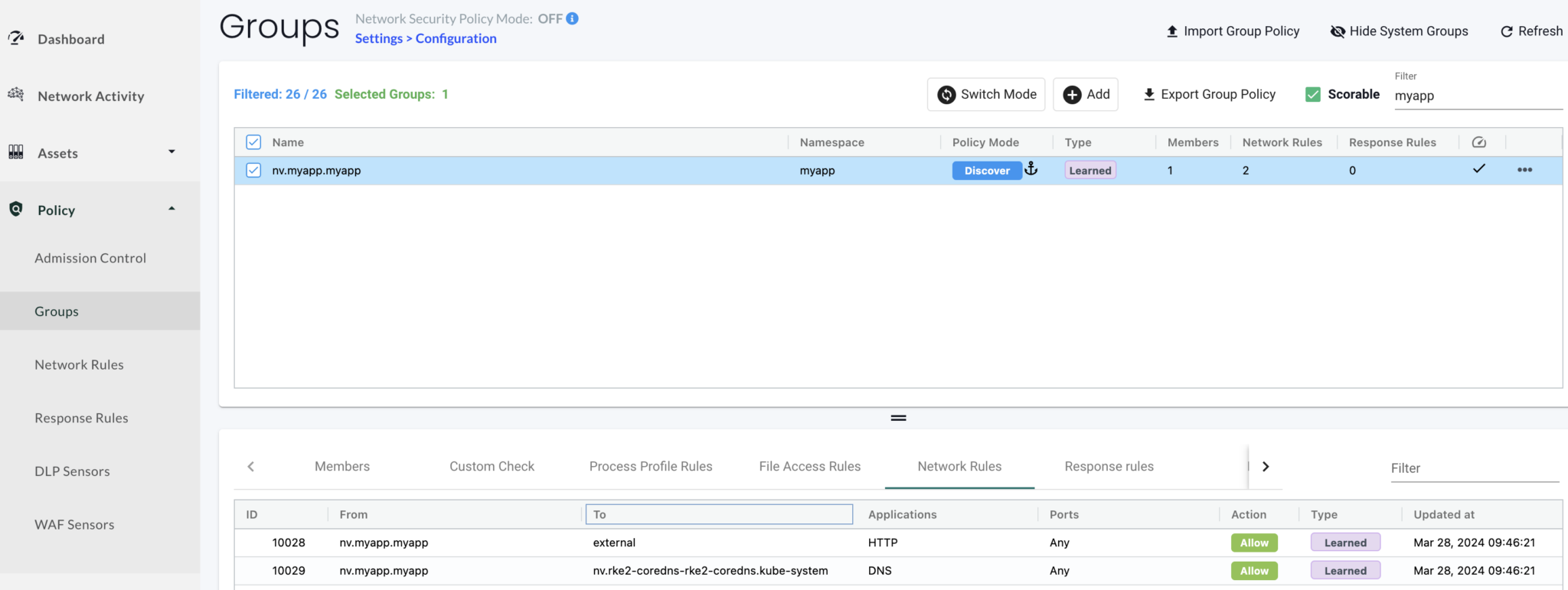1568x590 pixels.
Task: Click the info icon beside Policy Mode OFF
Action: 572,18
